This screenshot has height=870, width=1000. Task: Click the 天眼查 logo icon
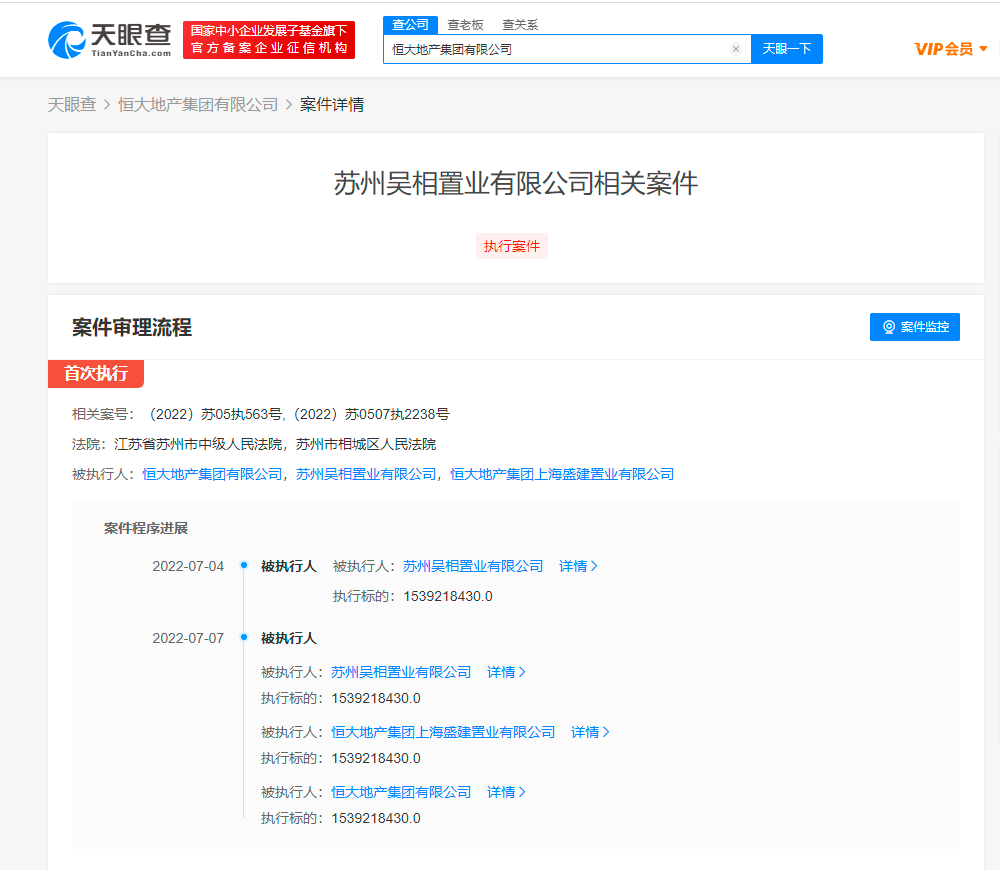pyautogui.click(x=67, y=40)
